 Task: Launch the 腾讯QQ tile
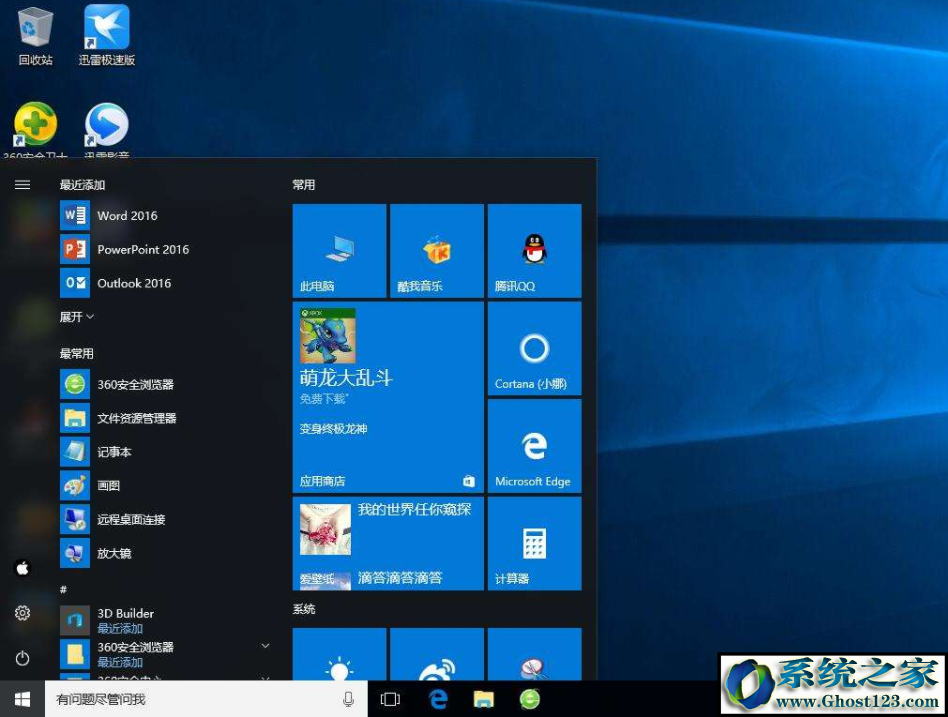(x=534, y=251)
